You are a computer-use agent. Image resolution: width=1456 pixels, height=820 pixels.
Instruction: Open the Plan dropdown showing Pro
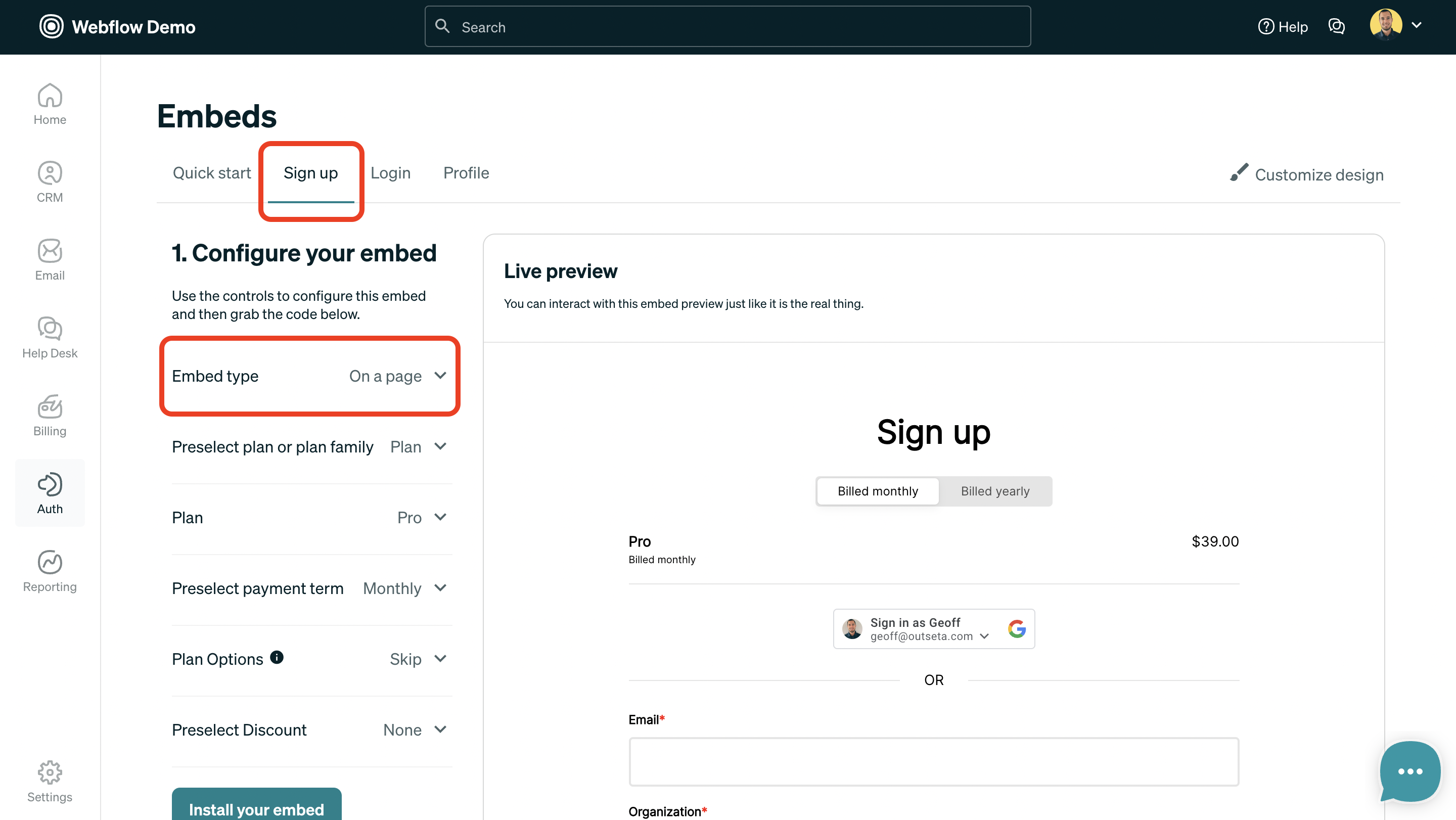(422, 518)
